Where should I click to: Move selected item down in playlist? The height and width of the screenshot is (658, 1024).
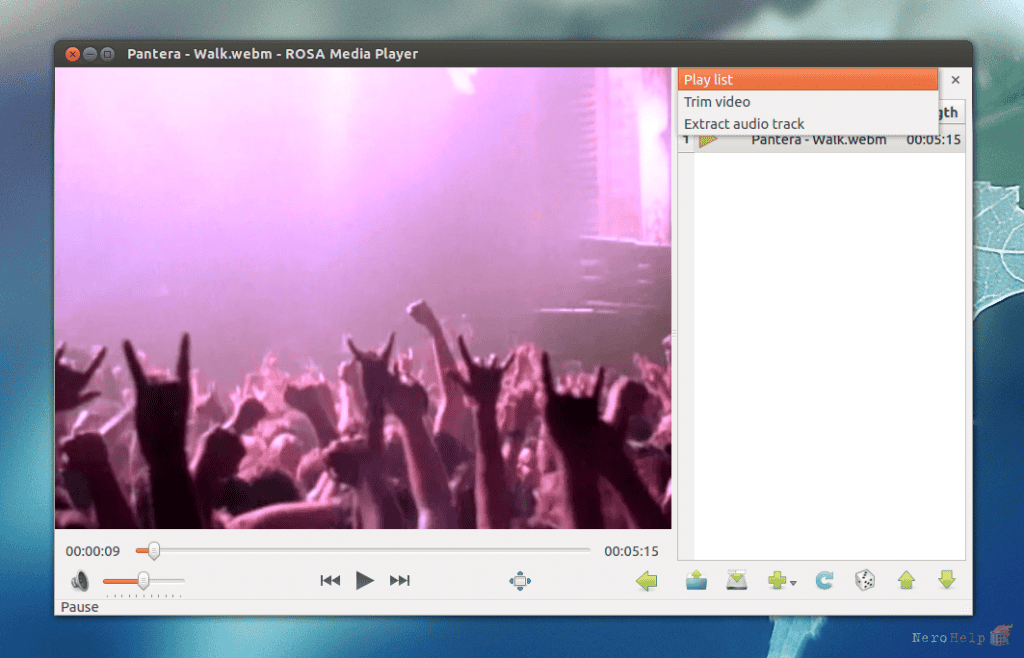coord(946,580)
